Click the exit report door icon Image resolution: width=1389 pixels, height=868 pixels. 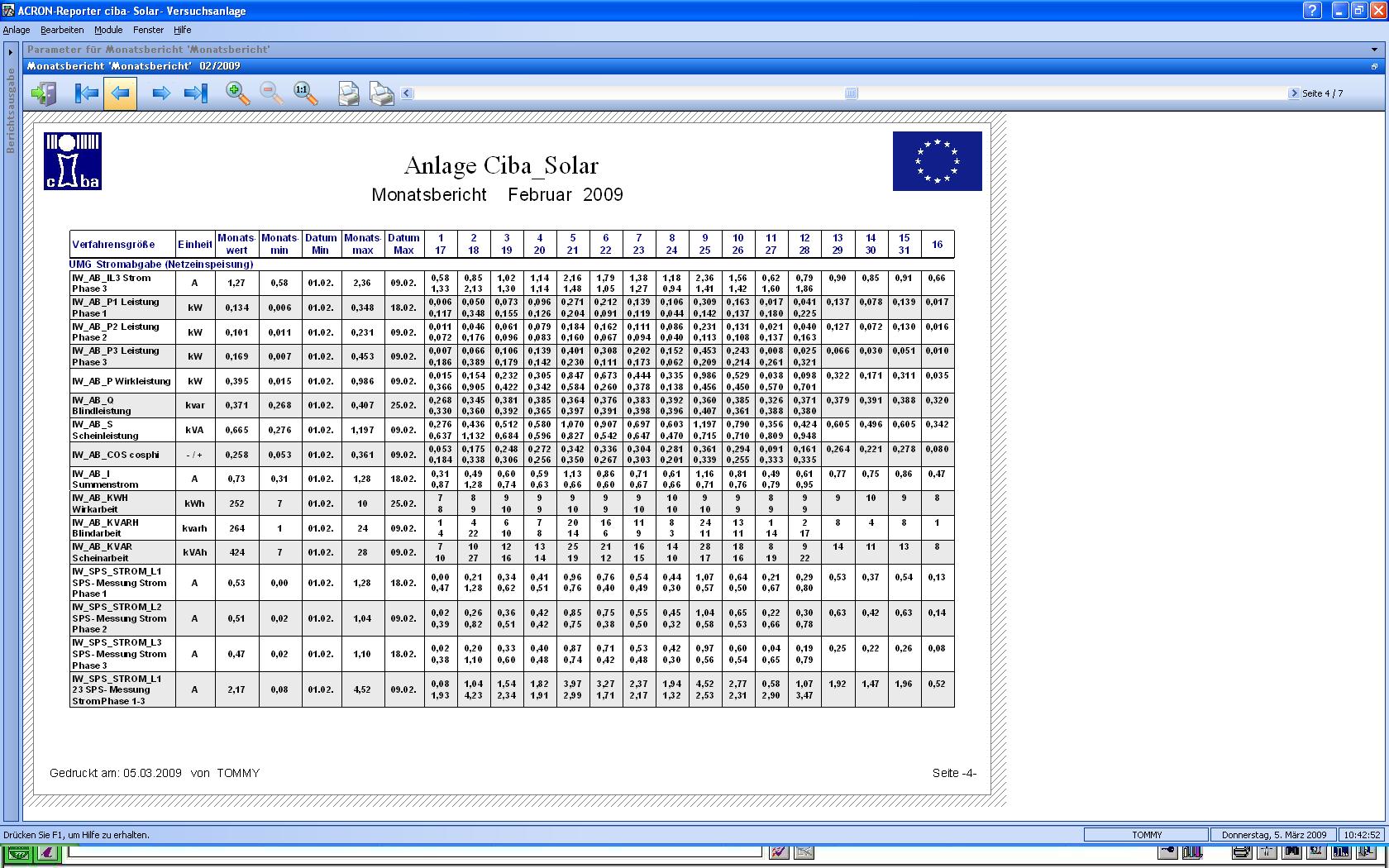(44, 93)
